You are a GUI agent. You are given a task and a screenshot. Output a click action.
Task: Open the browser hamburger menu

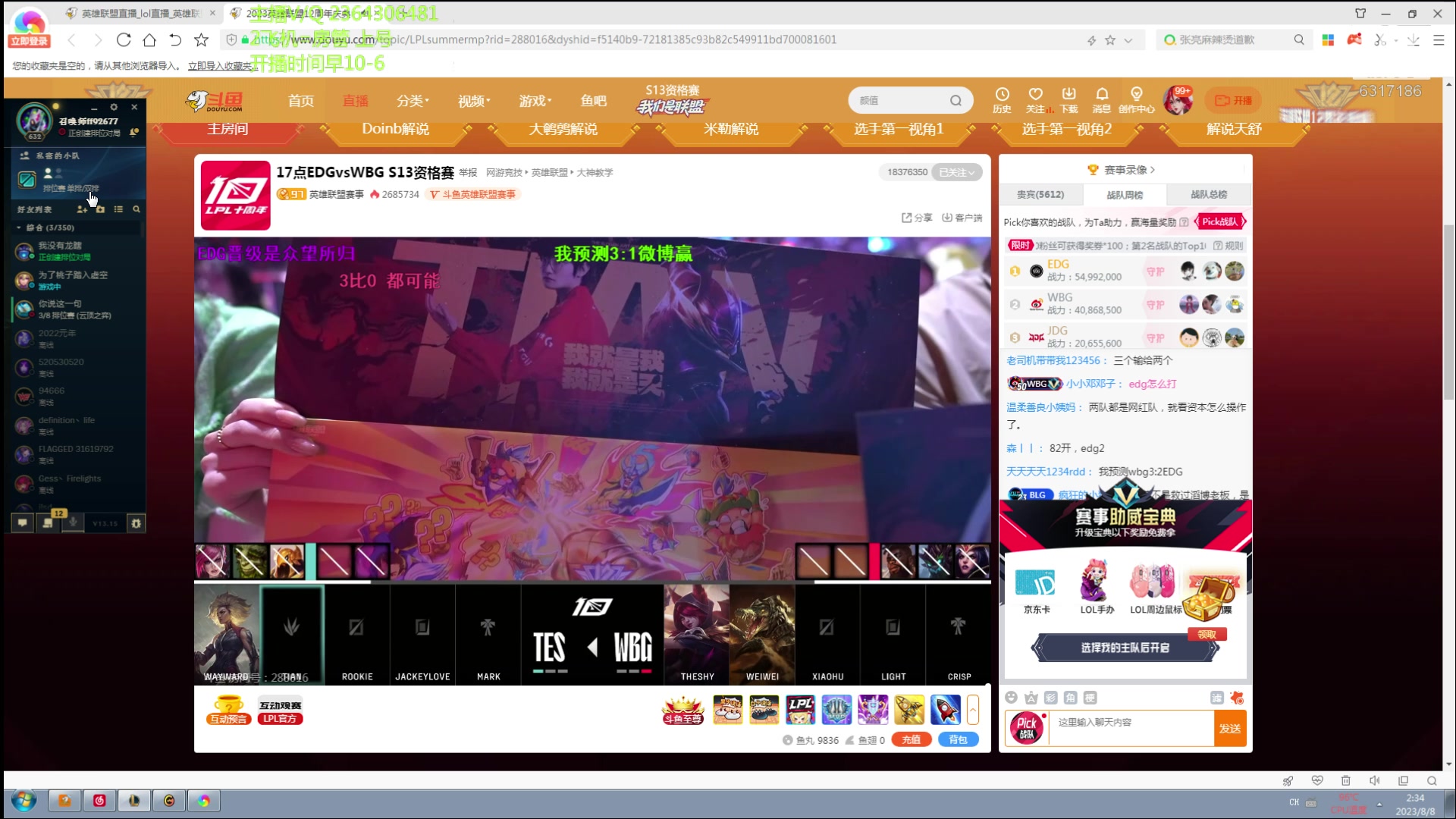point(1439,40)
